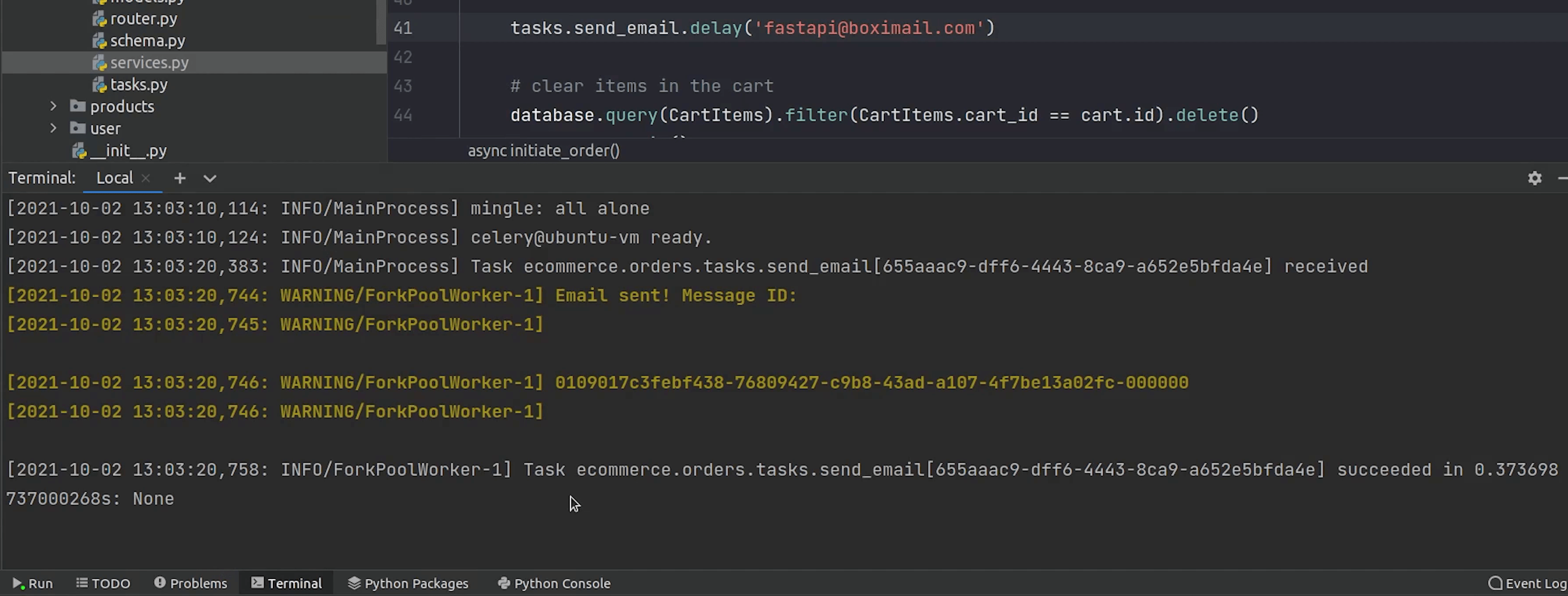The width and height of the screenshot is (1568, 596).
Task: Open schema.py file in project tree
Action: click(147, 41)
